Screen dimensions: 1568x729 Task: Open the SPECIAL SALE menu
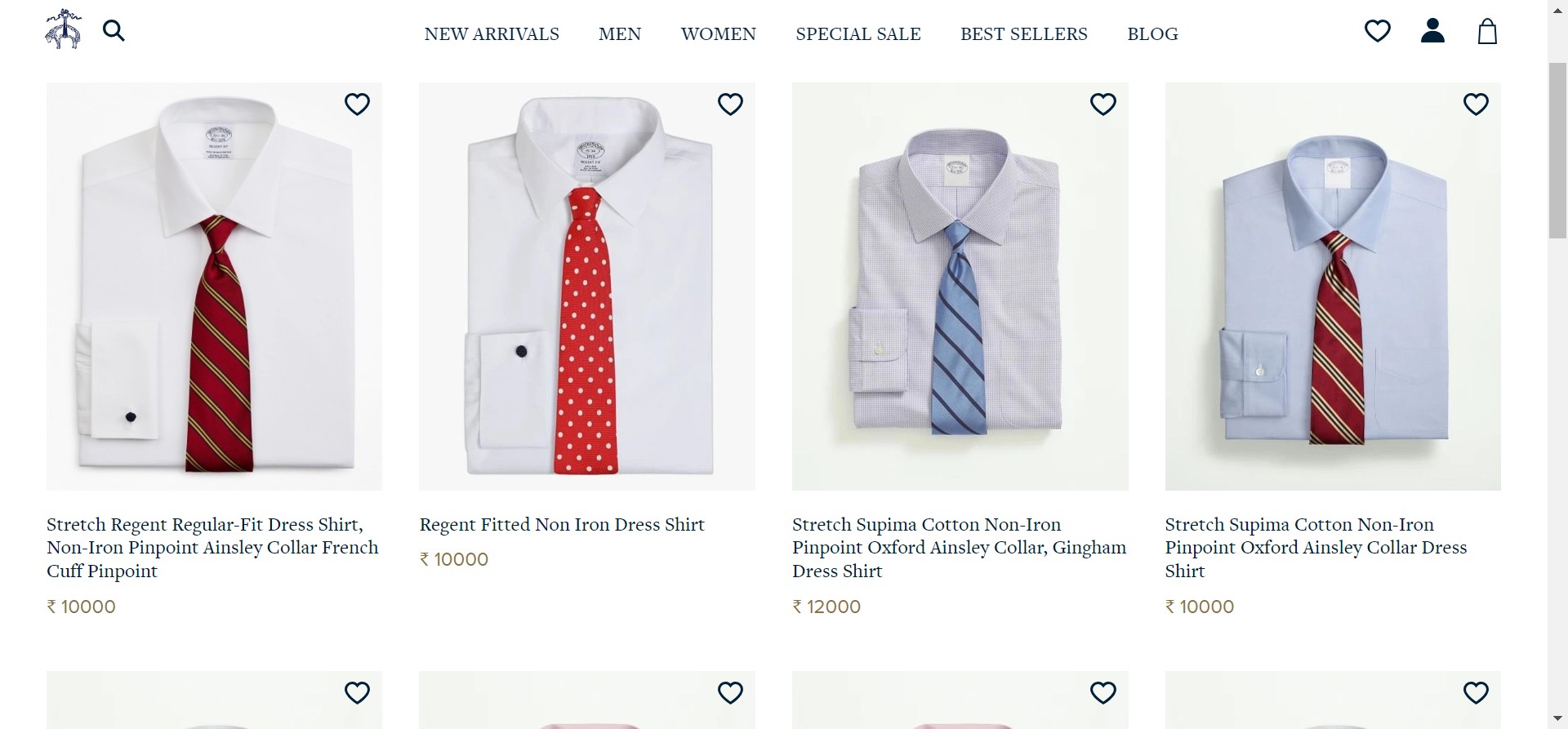coord(858,34)
